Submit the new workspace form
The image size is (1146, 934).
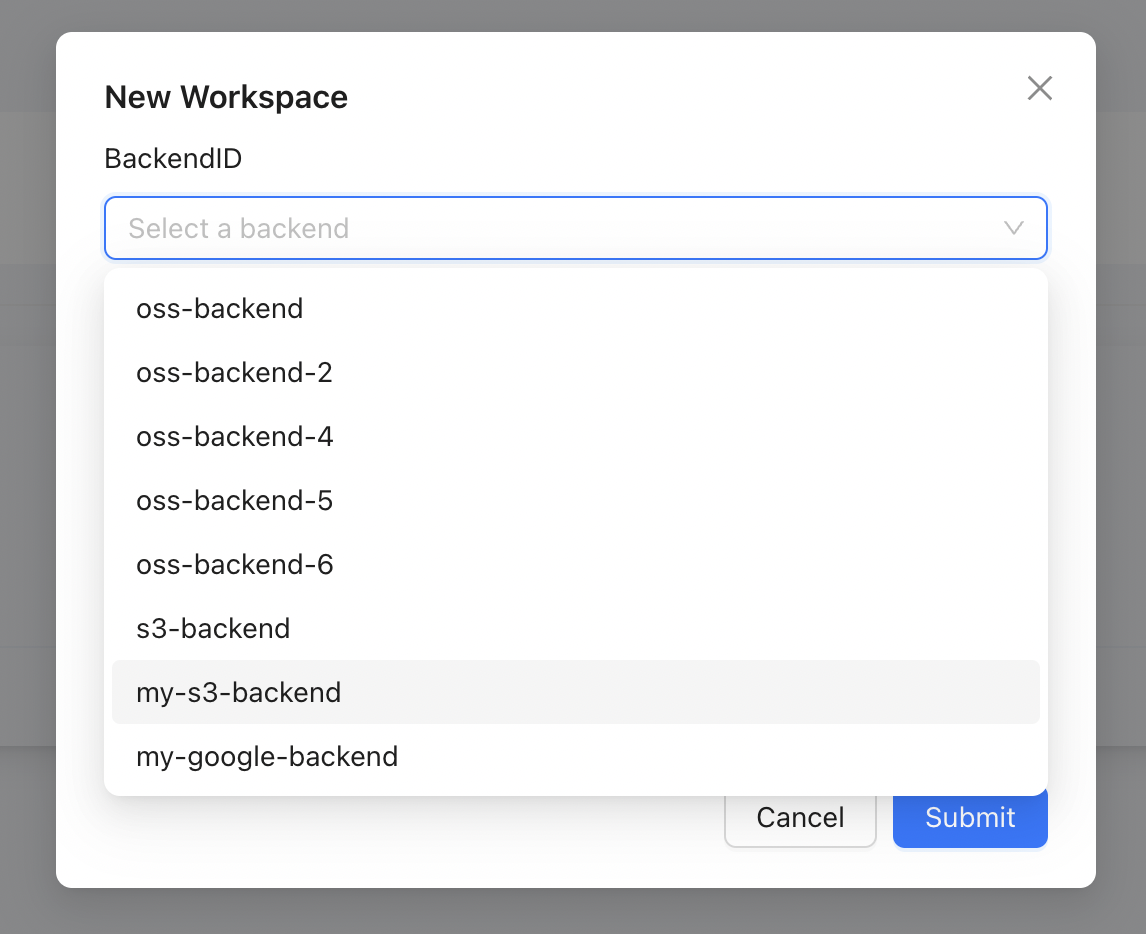969,817
